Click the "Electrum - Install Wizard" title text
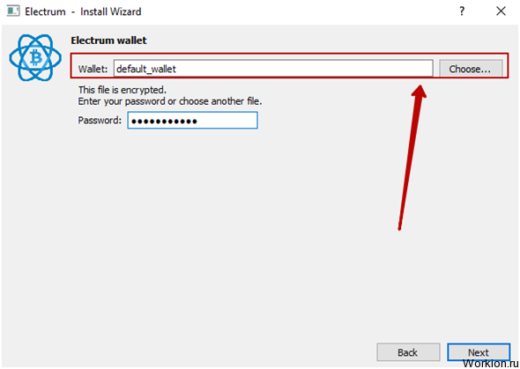520x369 pixels. click(83, 12)
